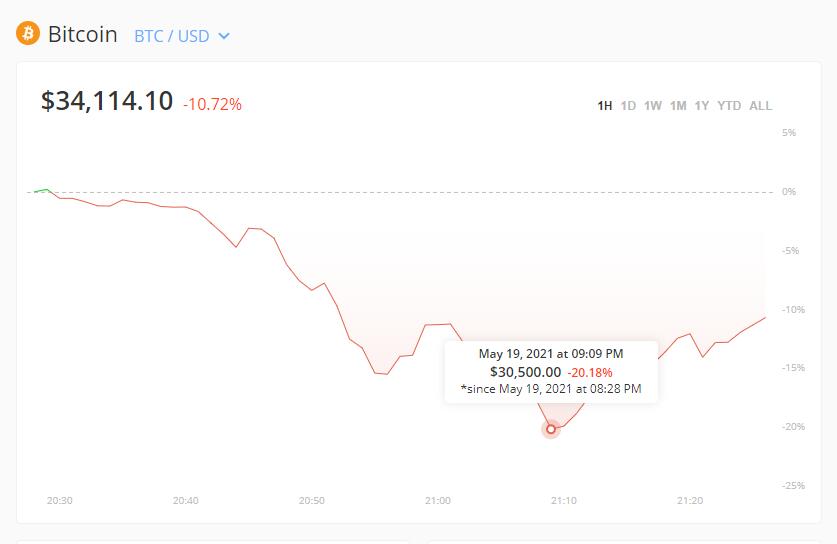Click the Bitcoin heading text
Screen dimensions: 837x544
point(83,34)
